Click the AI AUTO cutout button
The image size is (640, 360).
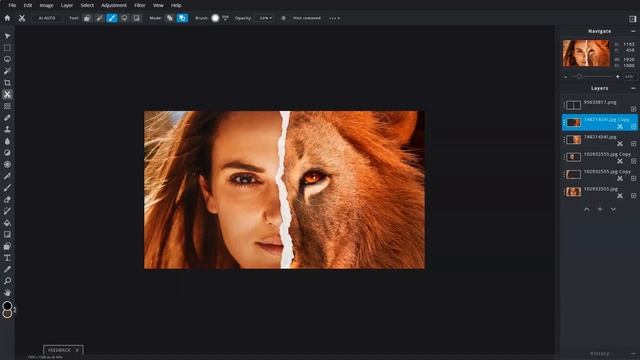click(47, 18)
